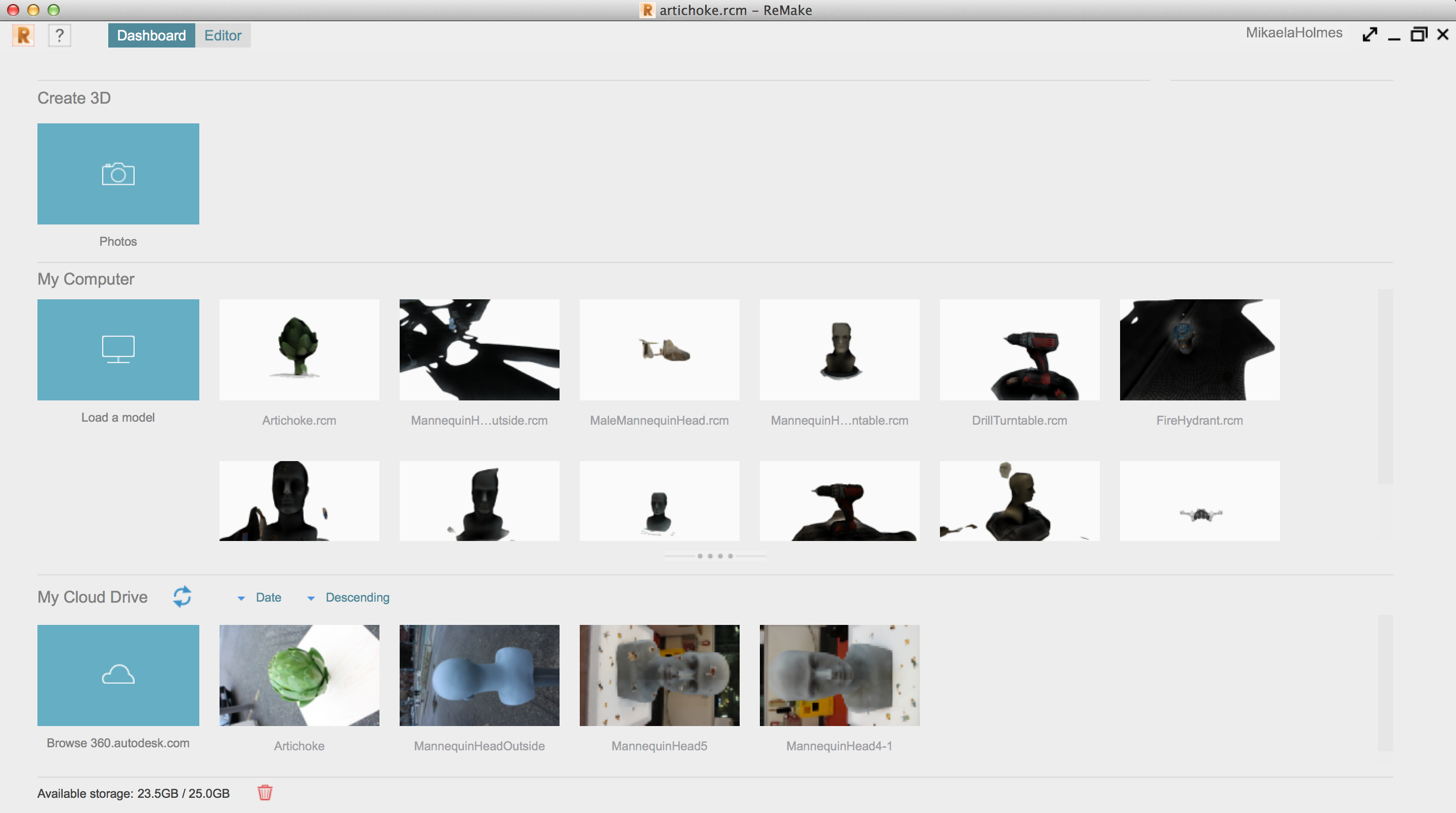Click the Load a model monitor tile

click(x=118, y=349)
